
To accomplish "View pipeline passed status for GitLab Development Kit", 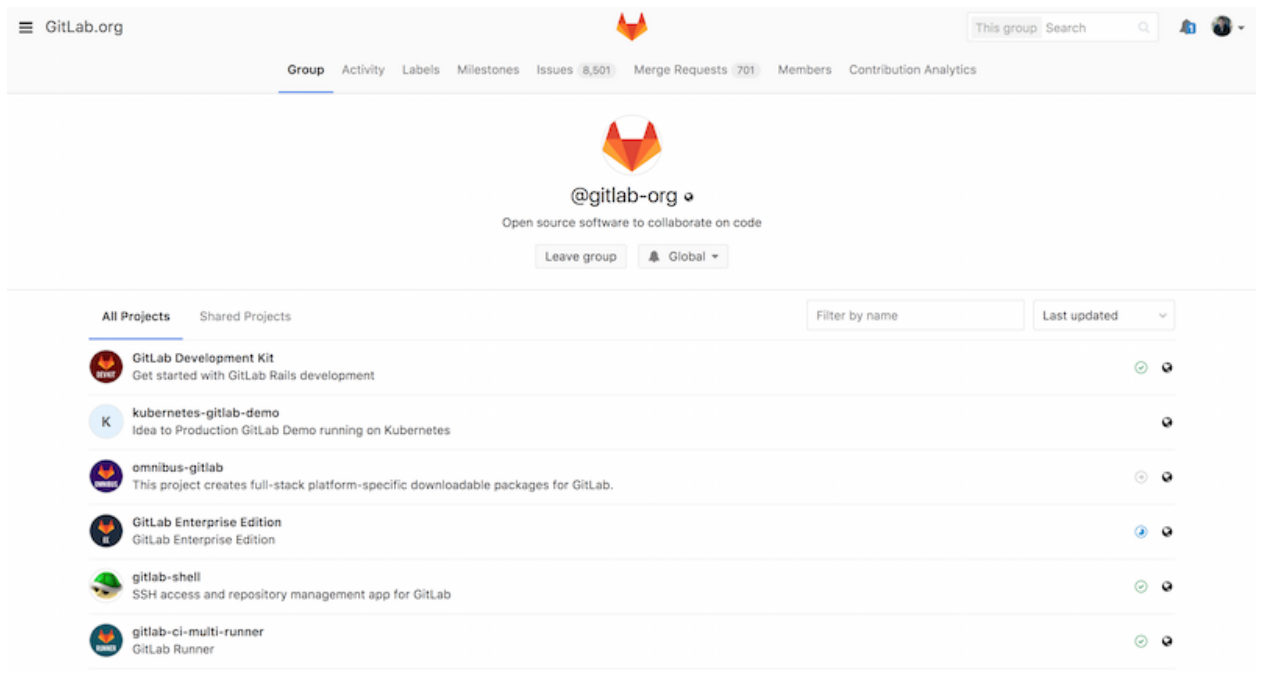I will point(1141,368).
